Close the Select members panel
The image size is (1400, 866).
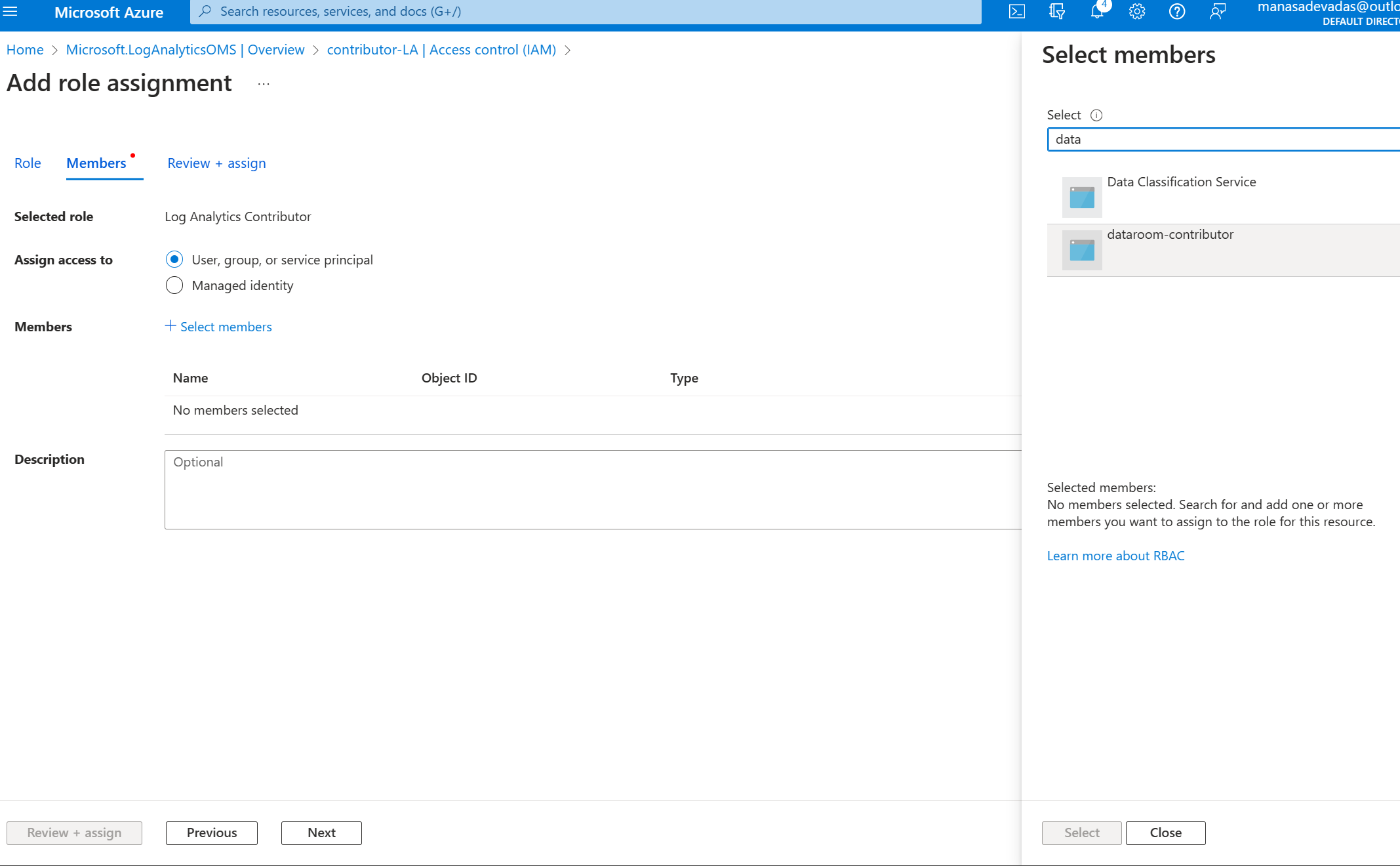coord(1165,833)
